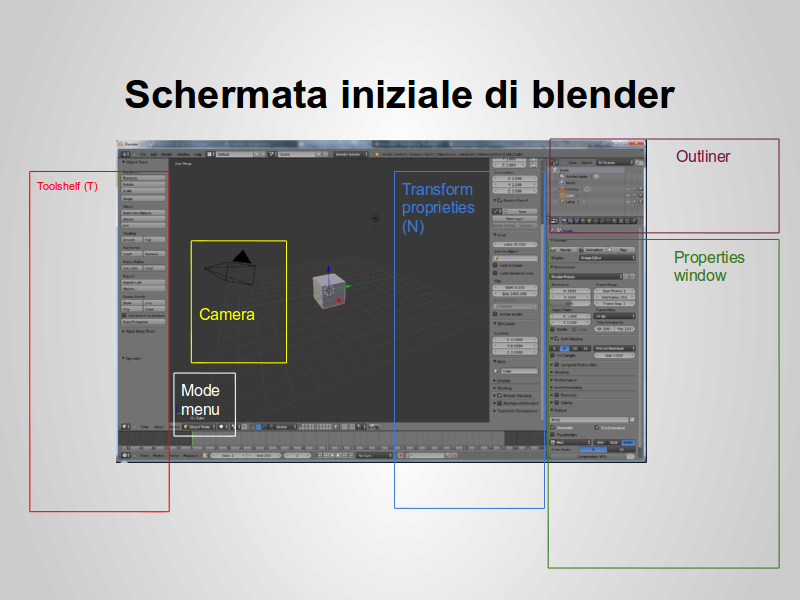Click the play animation button in the timeline
This screenshot has height=600, width=800.
pyautogui.click(x=338, y=455)
